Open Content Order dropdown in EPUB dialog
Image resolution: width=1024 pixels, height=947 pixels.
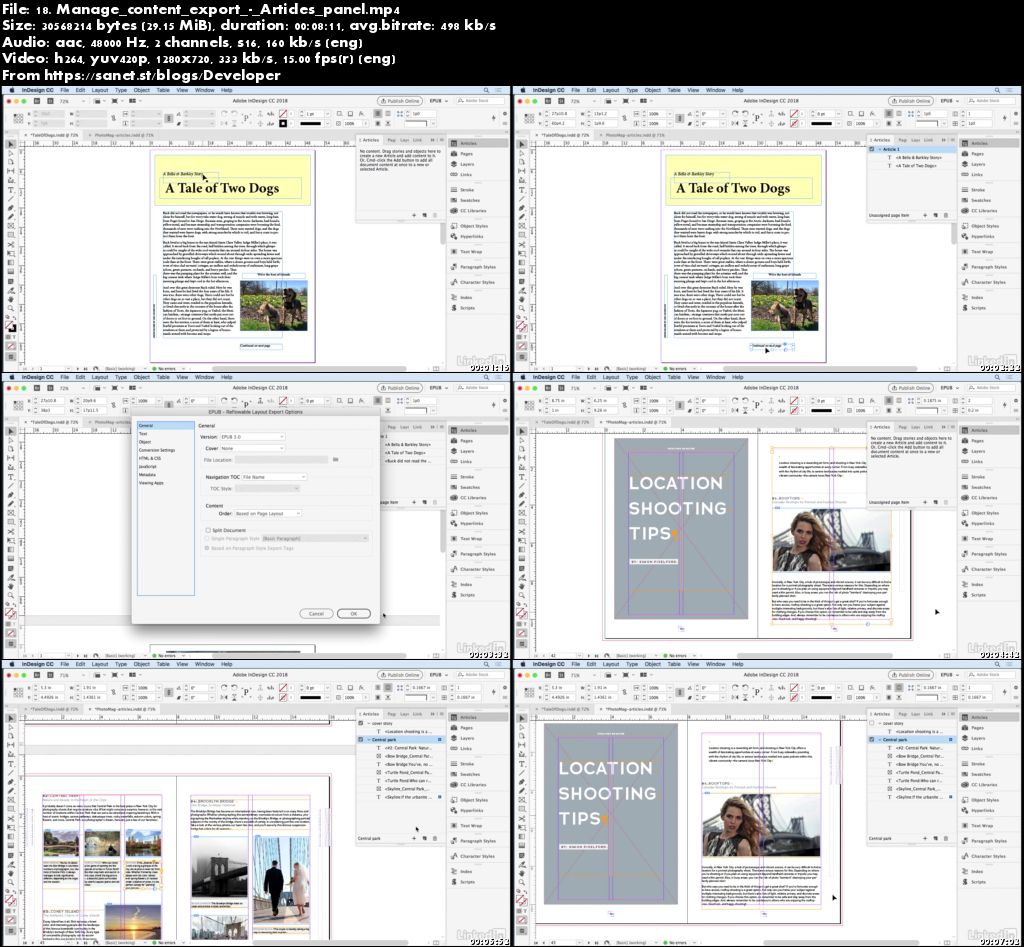pos(268,513)
